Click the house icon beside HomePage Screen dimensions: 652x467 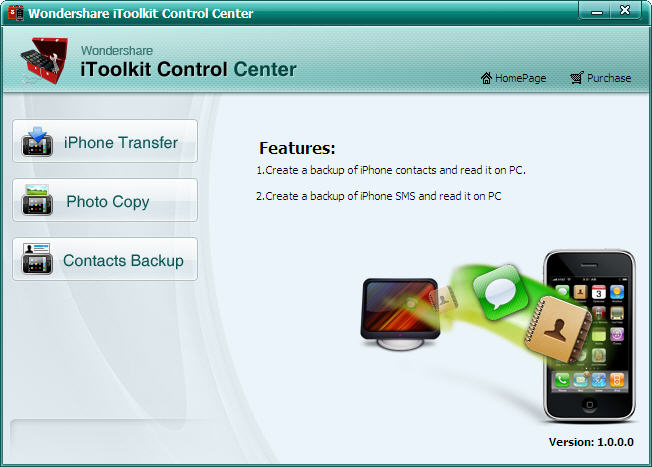tap(486, 78)
